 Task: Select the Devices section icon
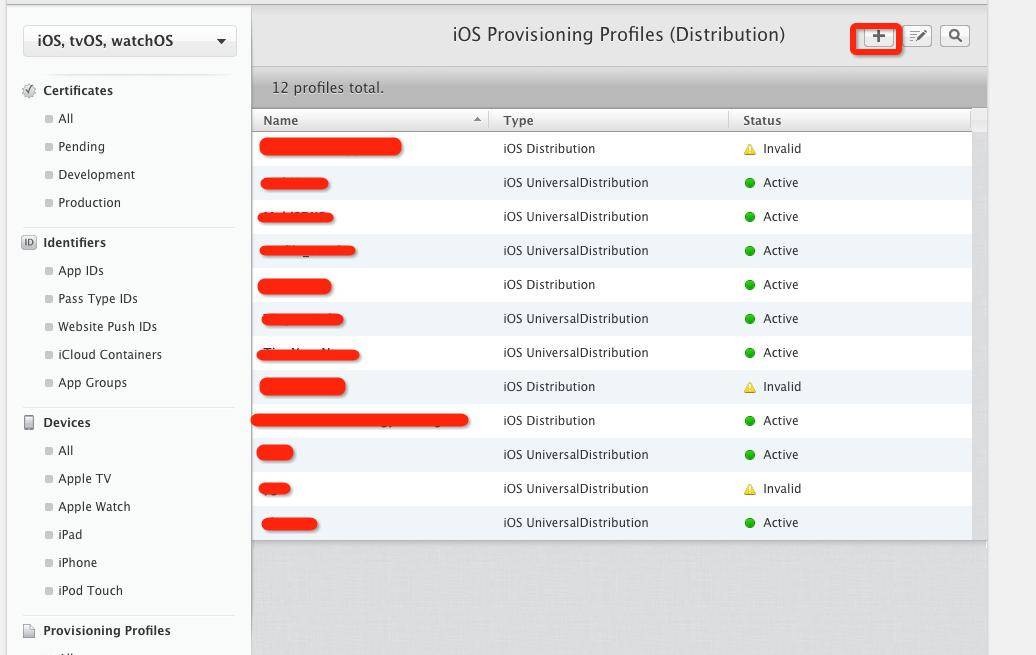coord(29,422)
